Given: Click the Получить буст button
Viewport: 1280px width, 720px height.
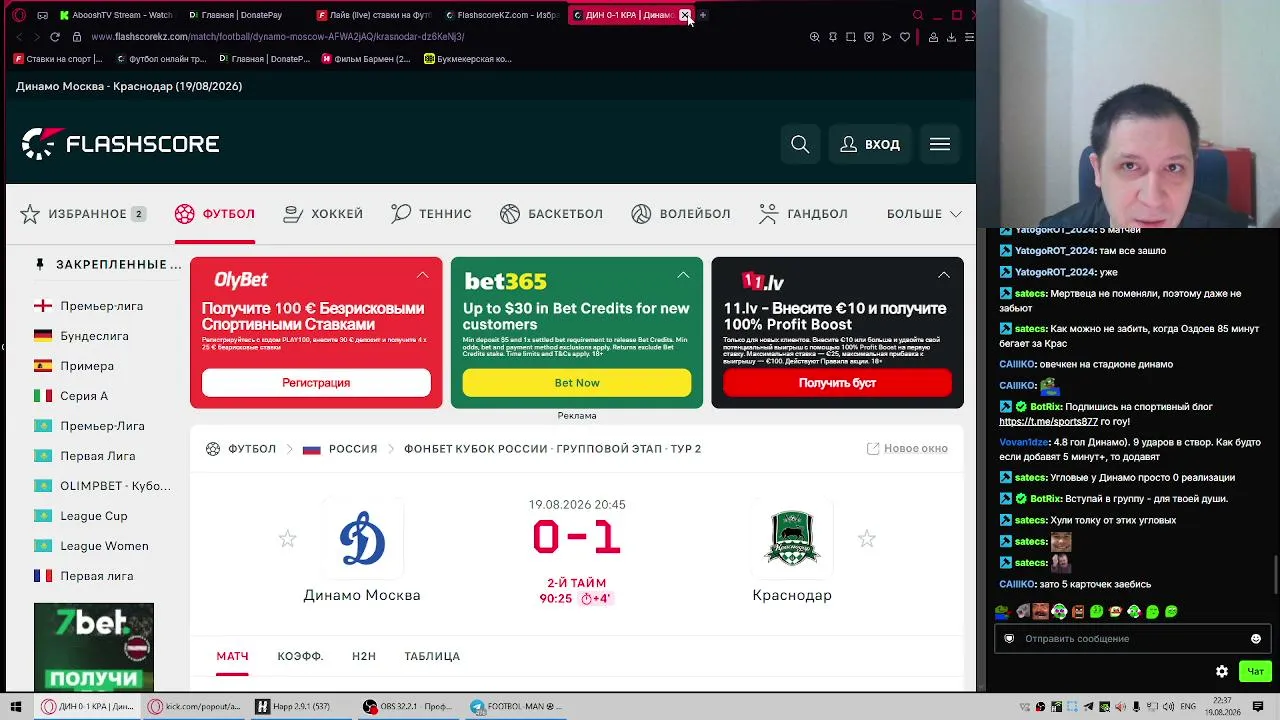Looking at the screenshot, I should tap(837, 383).
